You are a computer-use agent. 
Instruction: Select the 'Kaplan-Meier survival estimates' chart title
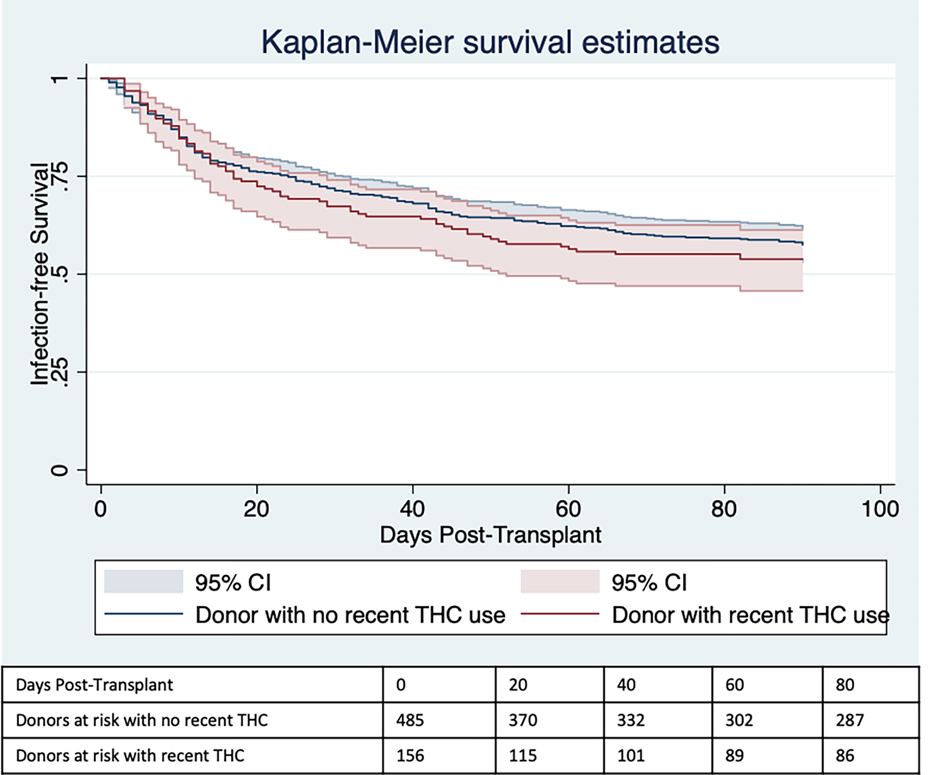pyautogui.click(x=491, y=43)
